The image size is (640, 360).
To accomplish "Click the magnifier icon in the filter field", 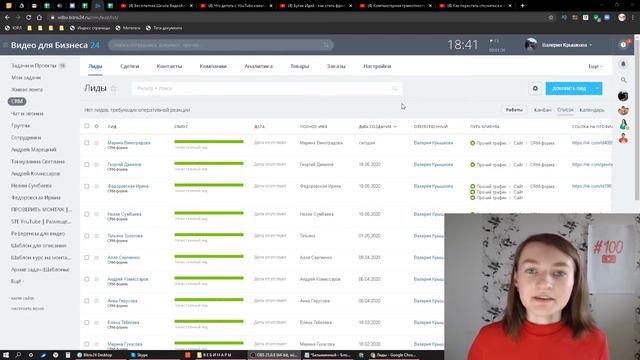I will tap(394, 88).
